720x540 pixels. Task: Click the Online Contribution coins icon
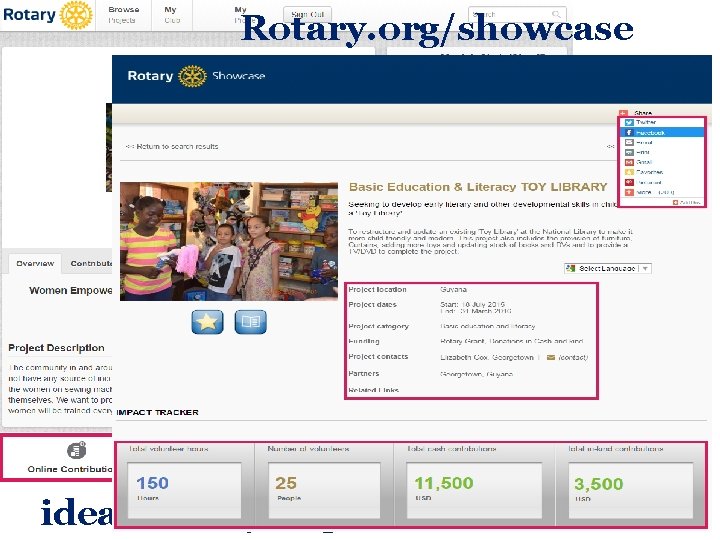pos(76,450)
